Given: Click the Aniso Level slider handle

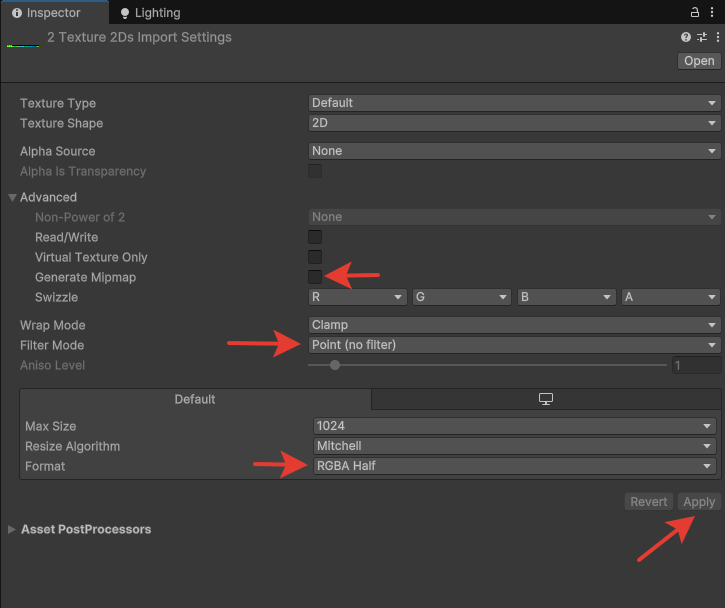Looking at the screenshot, I should tap(335, 365).
